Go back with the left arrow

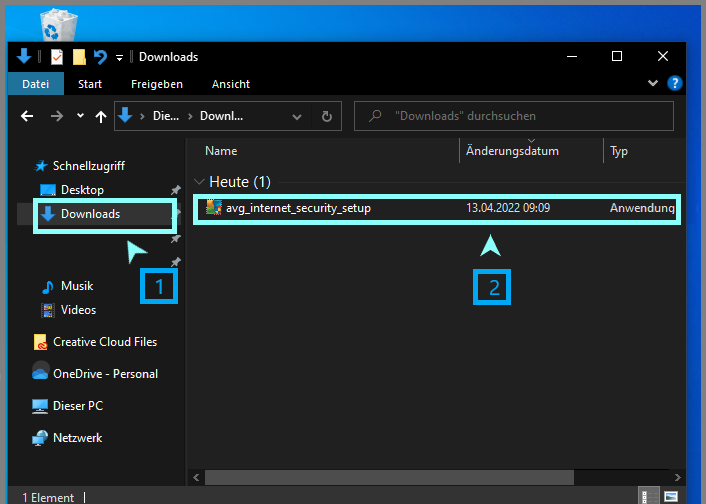[x=27, y=116]
